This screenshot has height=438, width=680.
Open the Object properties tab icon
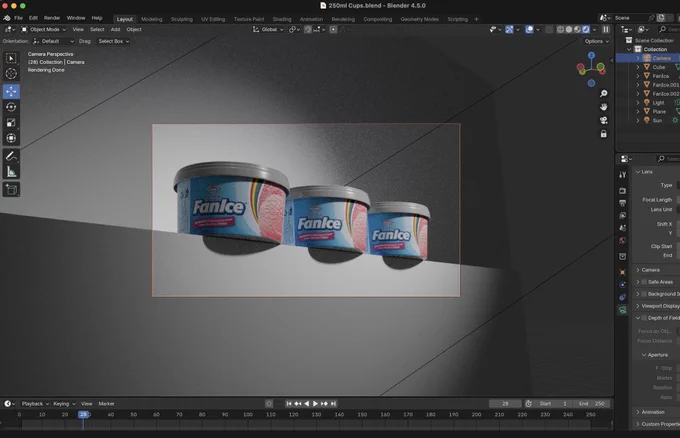(623, 272)
